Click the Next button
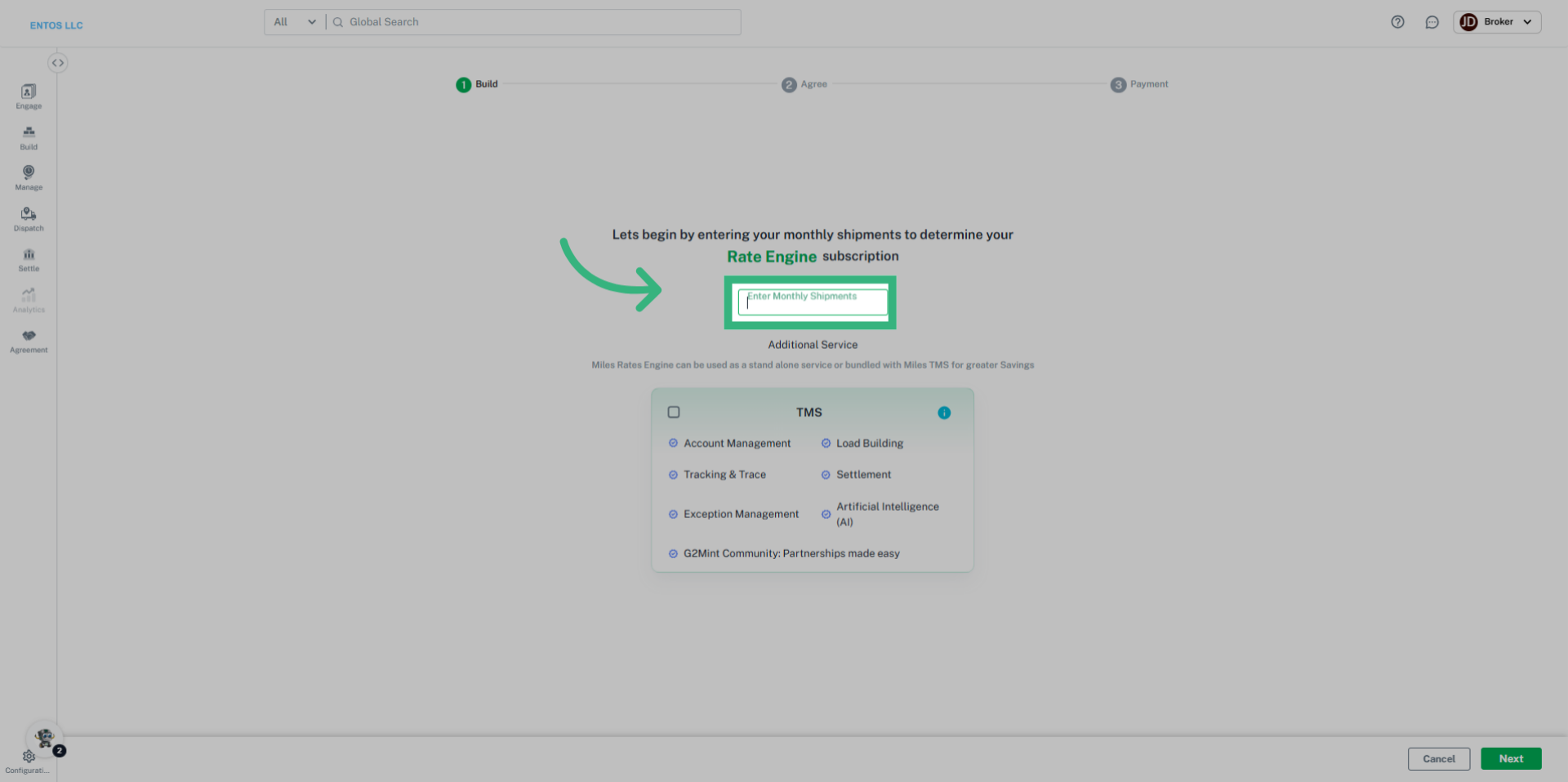The image size is (1568, 782). pos(1510,758)
